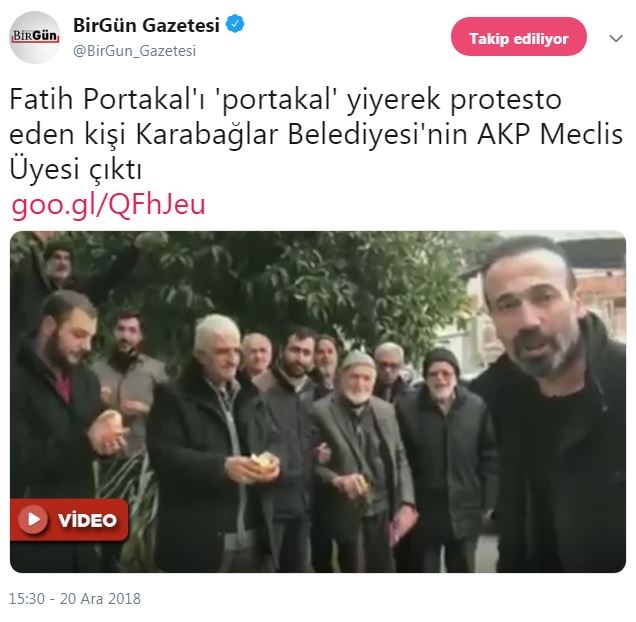
Task: Click the play icon on the VIDEO badge
Action: click(33, 519)
